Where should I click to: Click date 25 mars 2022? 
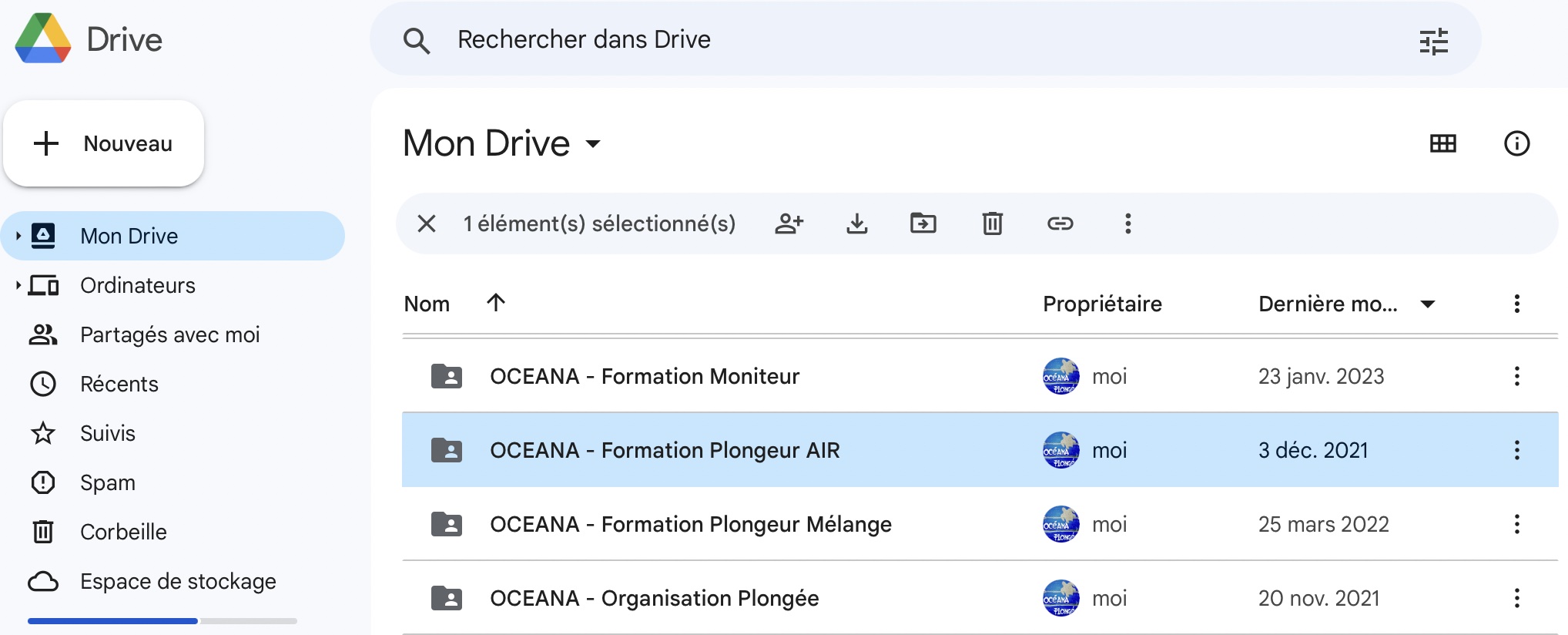[1323, 524]
